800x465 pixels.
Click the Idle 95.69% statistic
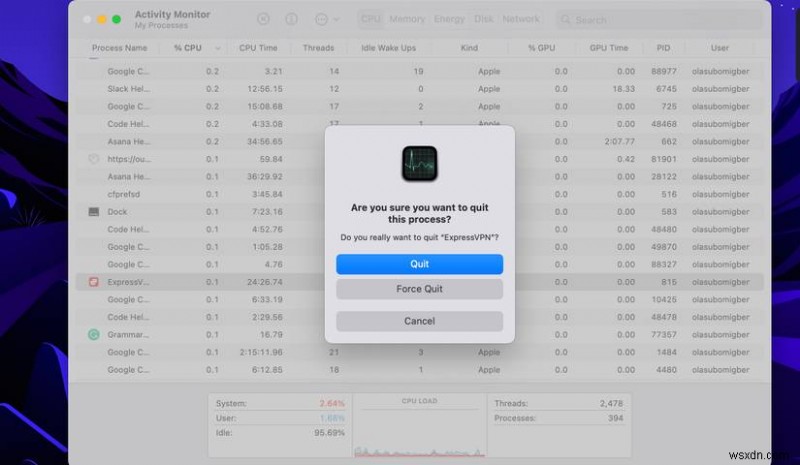(280, 433)
